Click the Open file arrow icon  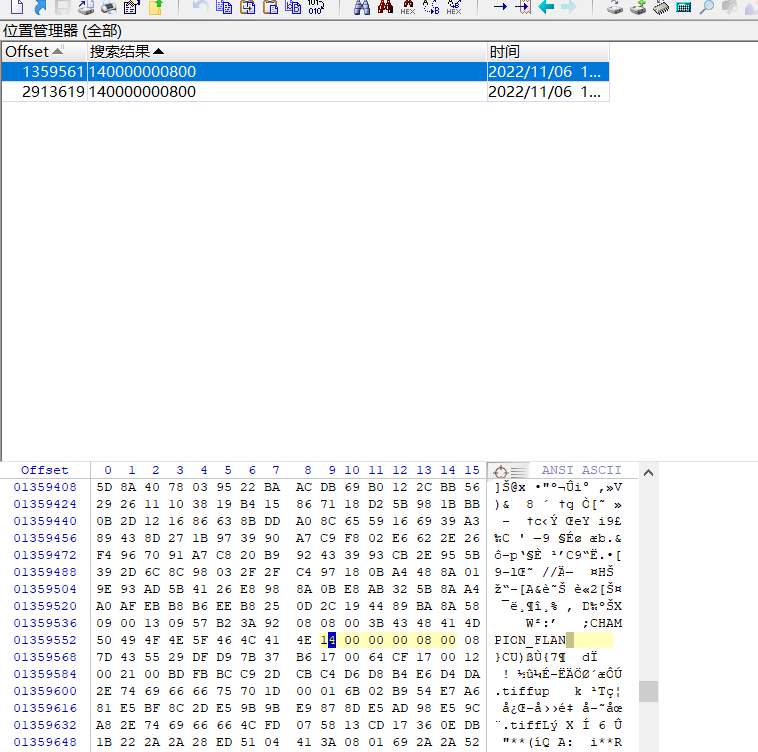pos(40,7)
